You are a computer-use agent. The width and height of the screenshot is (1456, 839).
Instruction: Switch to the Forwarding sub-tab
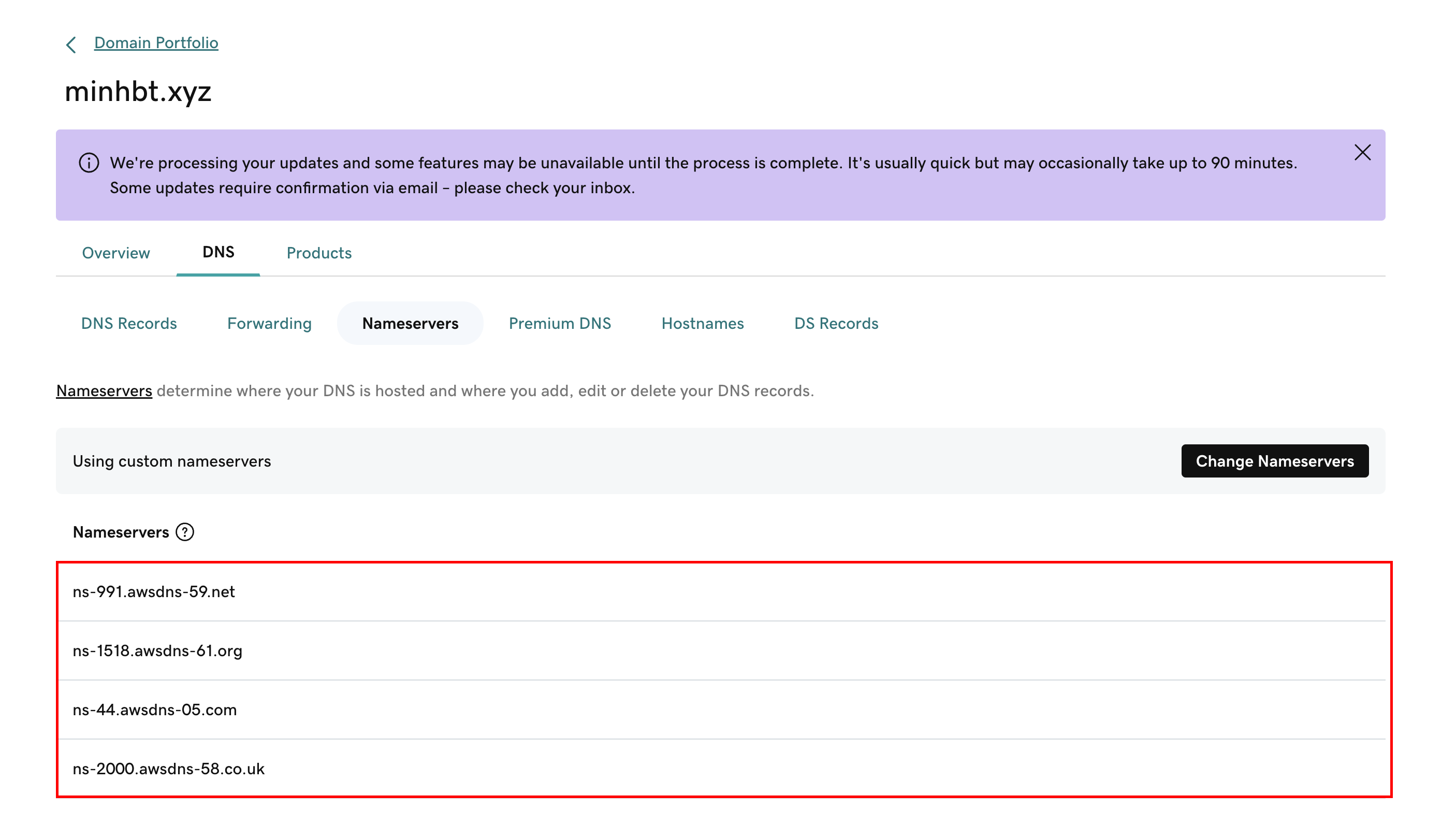(269, 323)
